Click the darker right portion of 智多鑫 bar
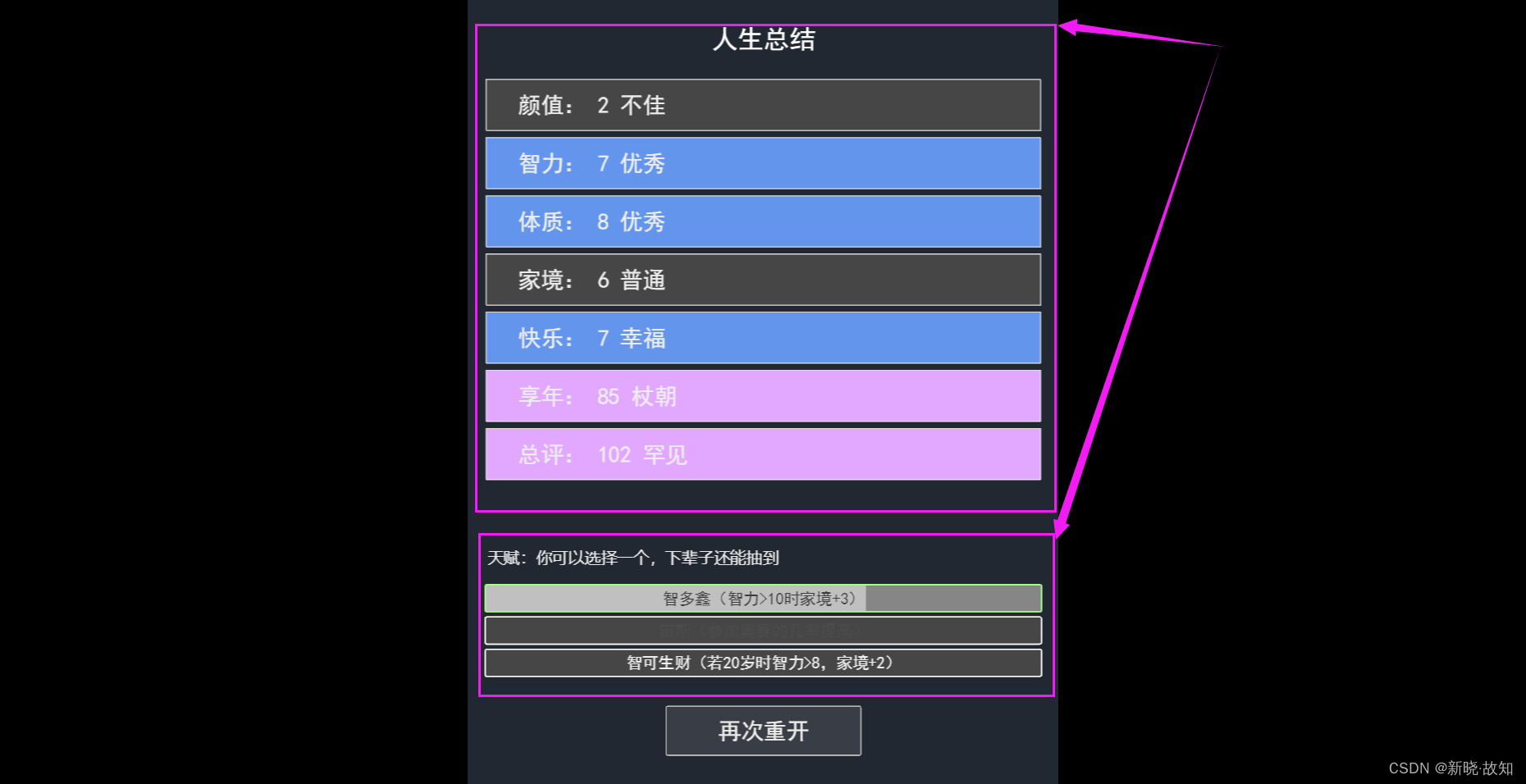The height and width of the screenshot is (784, 1526). [953, 599]
